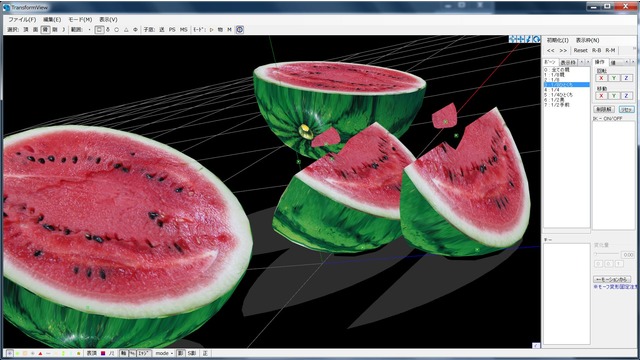Select the diamond range selection tool
This screenshot has width=640, height=360.
(x=135, y=29)
